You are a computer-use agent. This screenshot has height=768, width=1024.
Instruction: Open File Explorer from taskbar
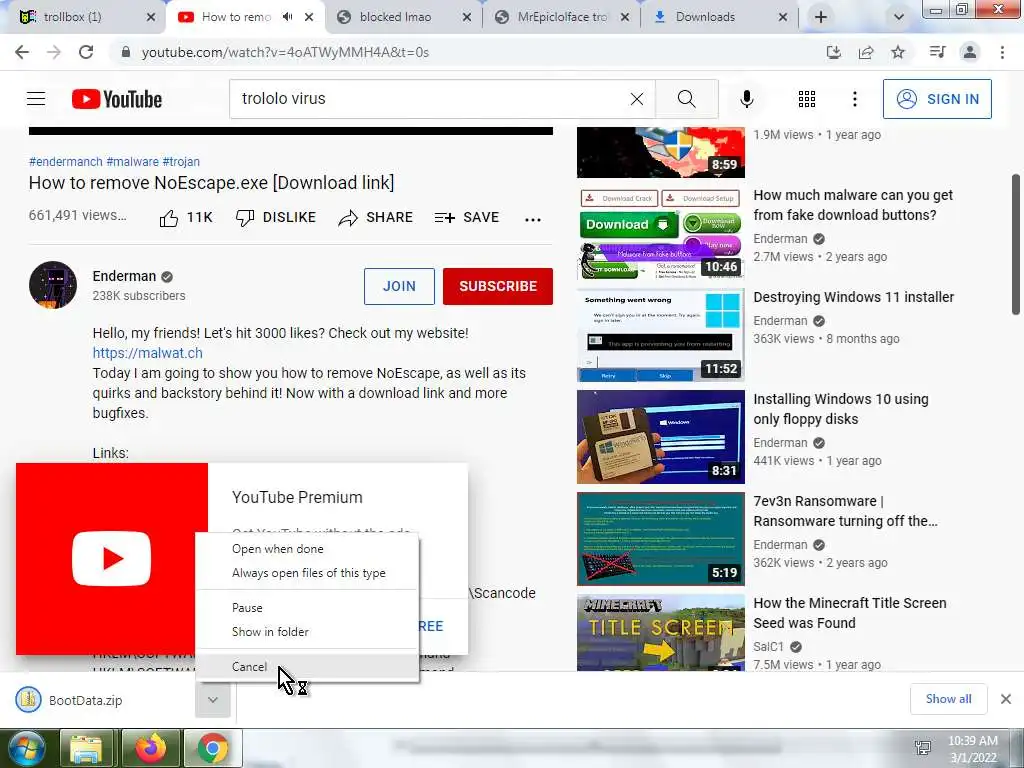tap(86, 748)
